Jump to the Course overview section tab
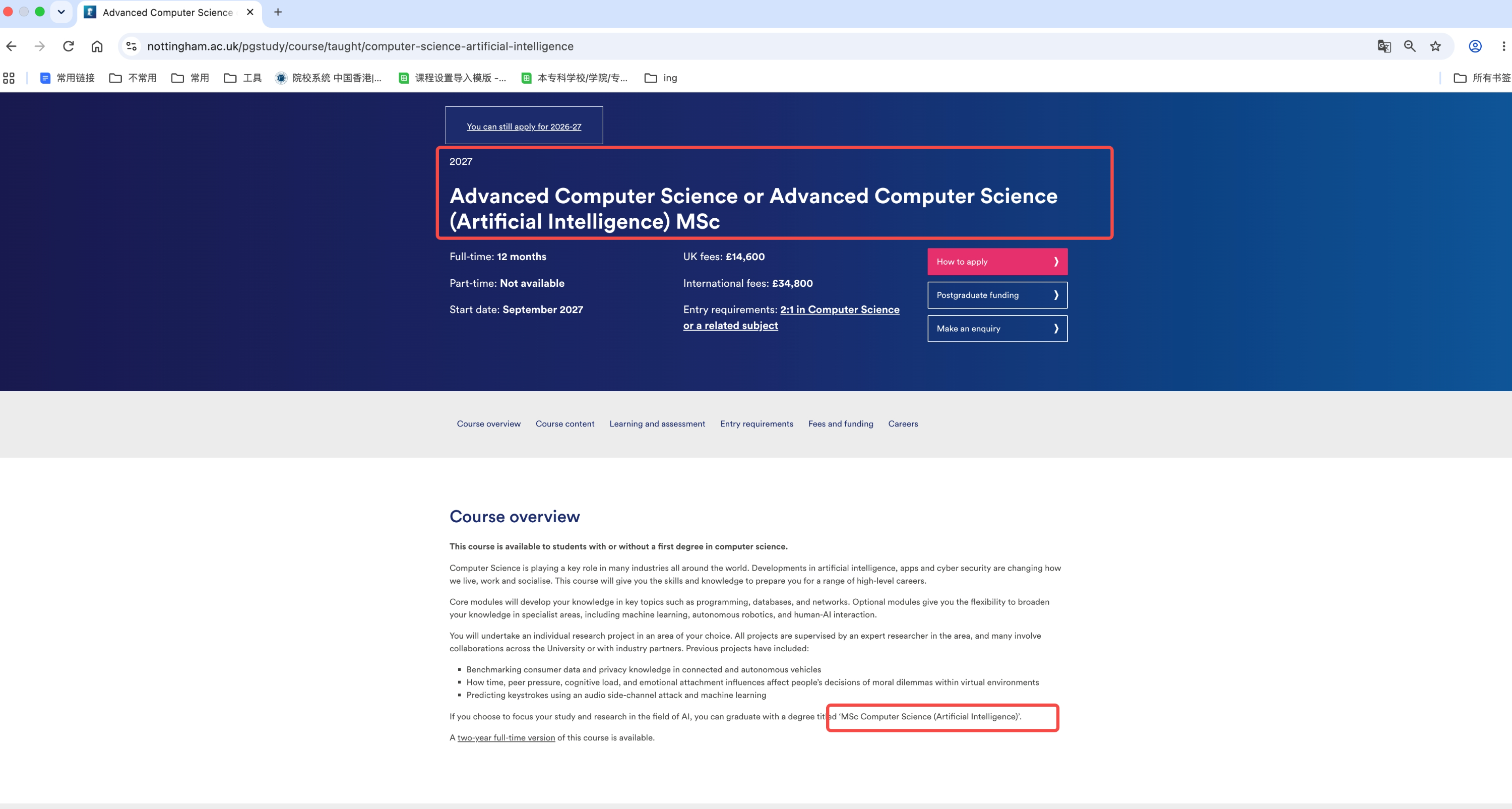 tap(489, 424)
